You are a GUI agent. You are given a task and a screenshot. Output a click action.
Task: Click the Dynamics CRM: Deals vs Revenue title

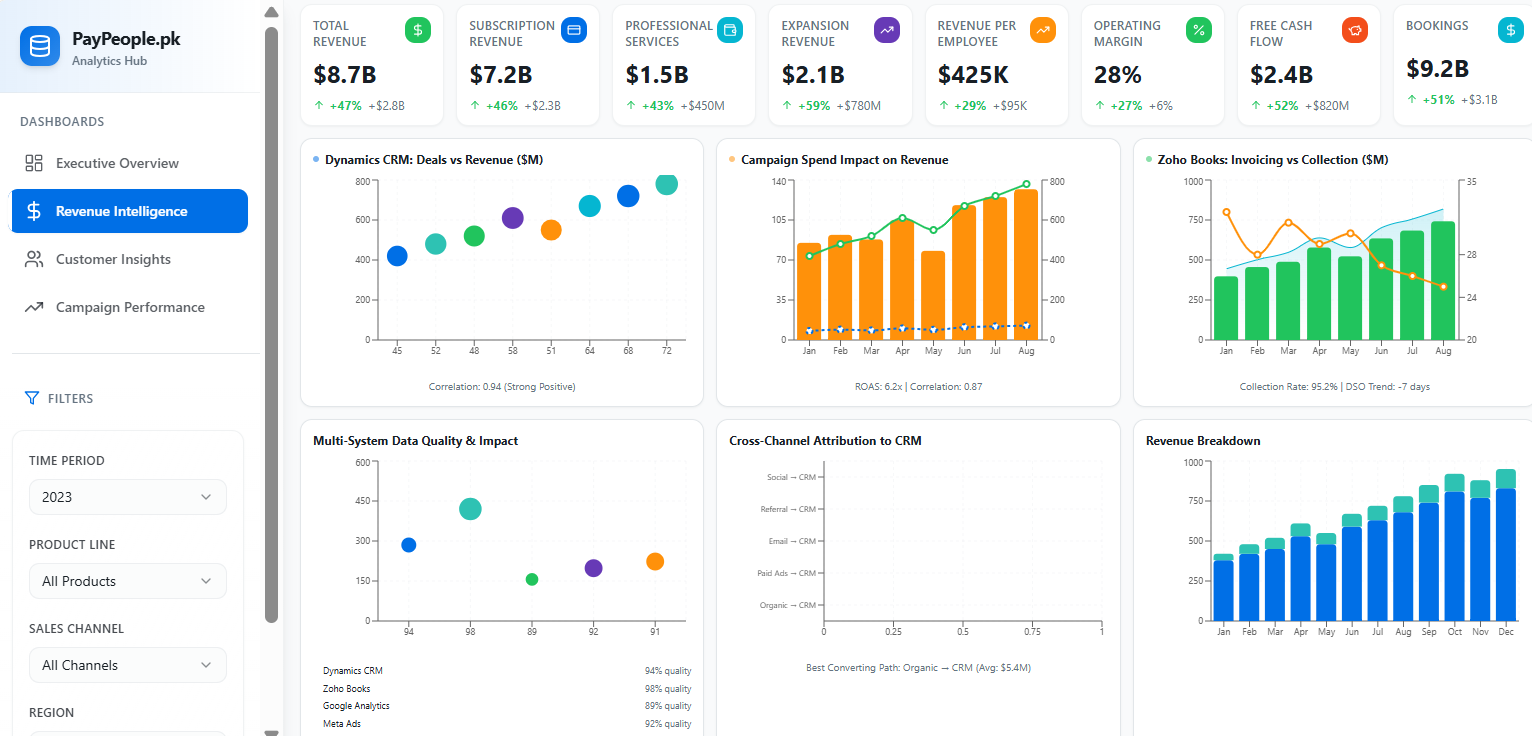click(x=434, y=159)
